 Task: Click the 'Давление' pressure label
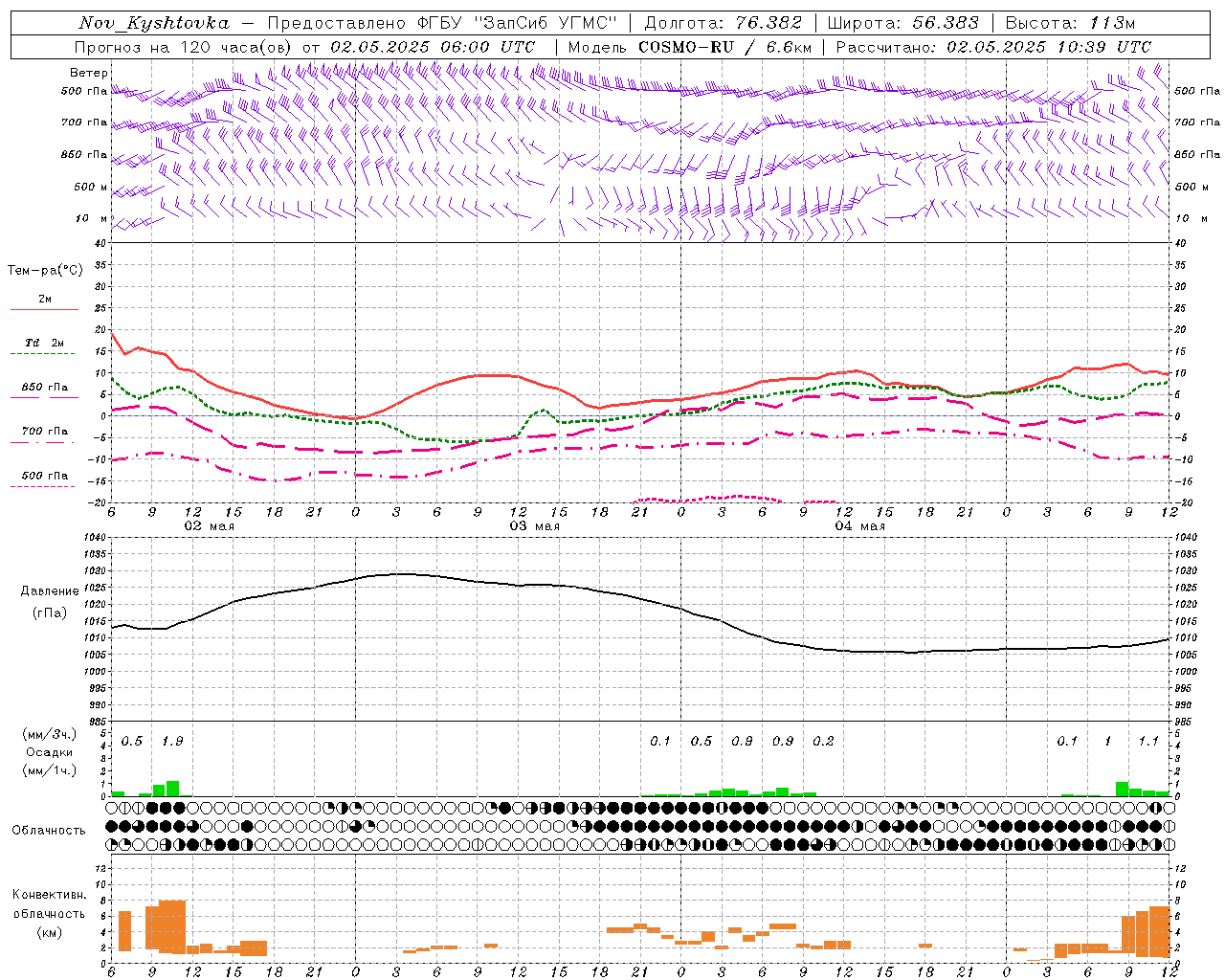coord(49,591)
